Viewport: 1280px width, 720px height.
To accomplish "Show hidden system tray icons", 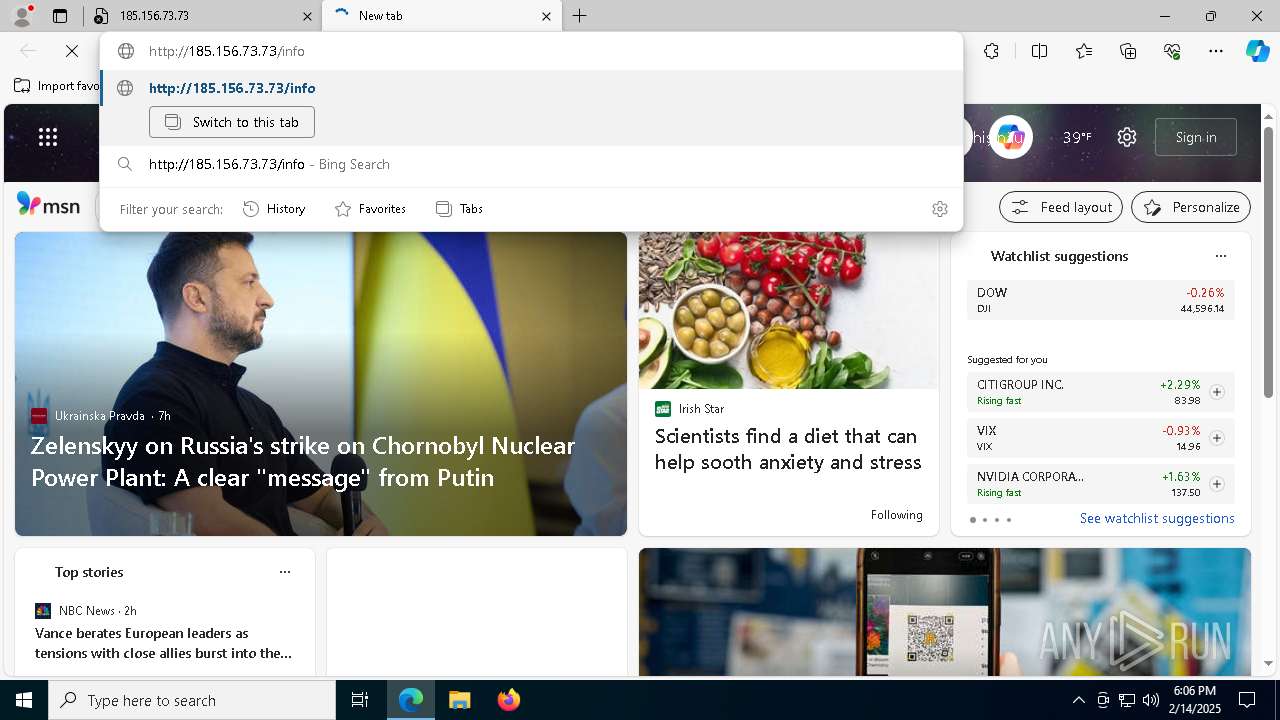I will (x=1078, y=700).
